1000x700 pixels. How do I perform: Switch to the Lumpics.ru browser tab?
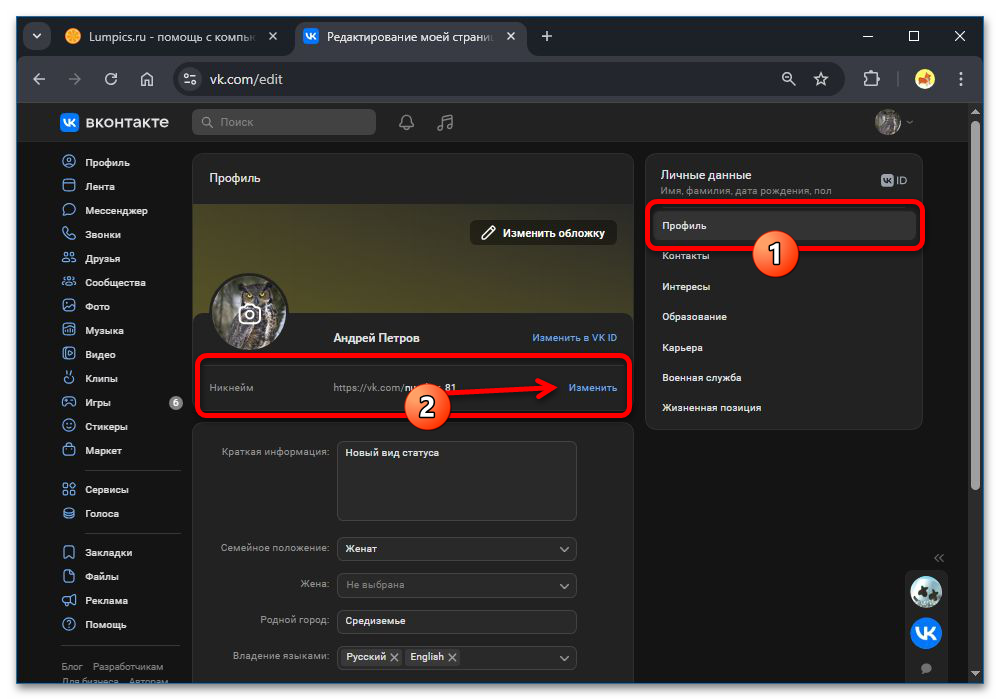[172, 37]
